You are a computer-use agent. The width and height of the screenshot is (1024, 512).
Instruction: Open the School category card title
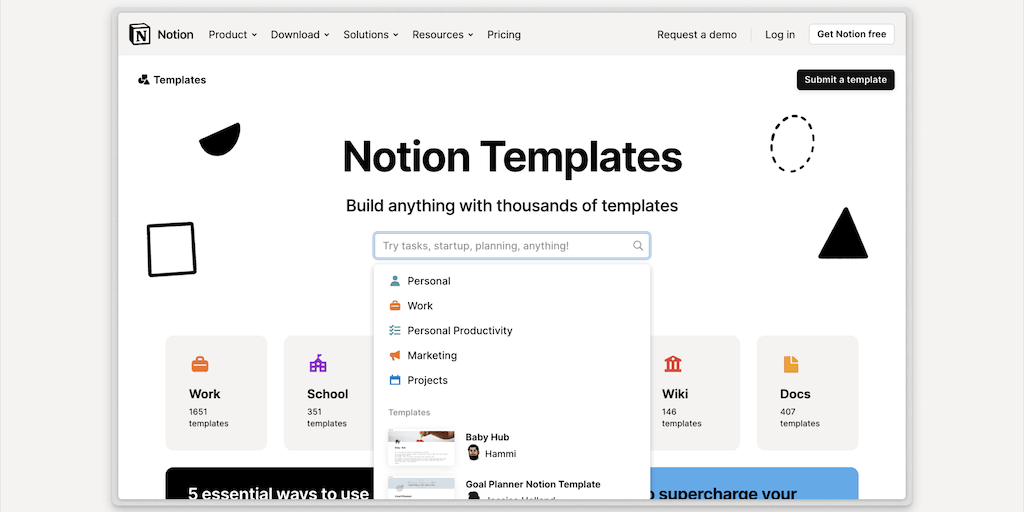[x=327, y=394]
